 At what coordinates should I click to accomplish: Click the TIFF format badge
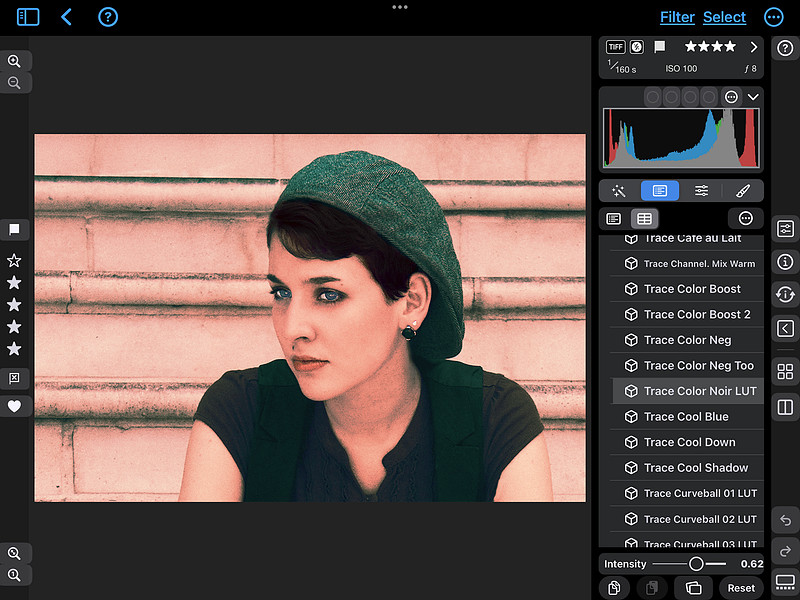tap(615, 47)
